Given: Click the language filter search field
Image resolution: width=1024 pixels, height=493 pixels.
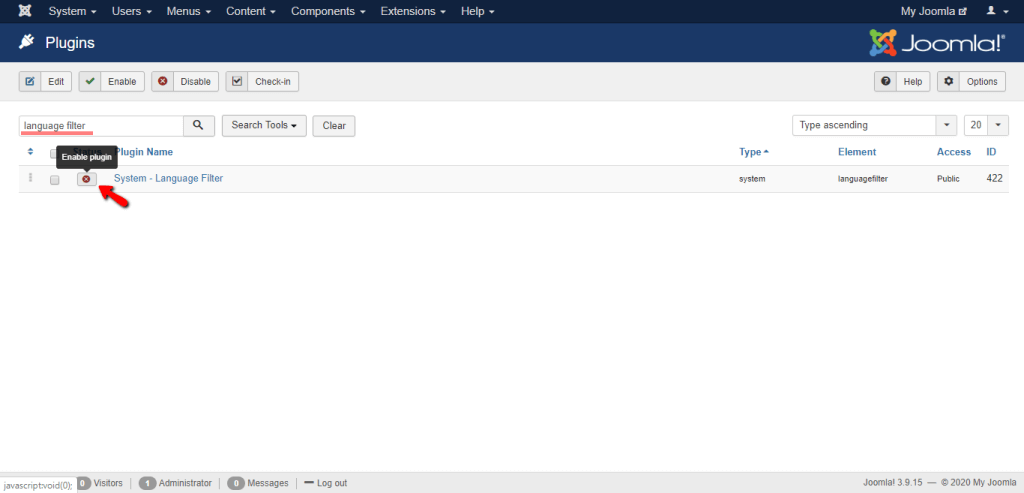Looking at the screenshot, I should (x=101, y=125).
